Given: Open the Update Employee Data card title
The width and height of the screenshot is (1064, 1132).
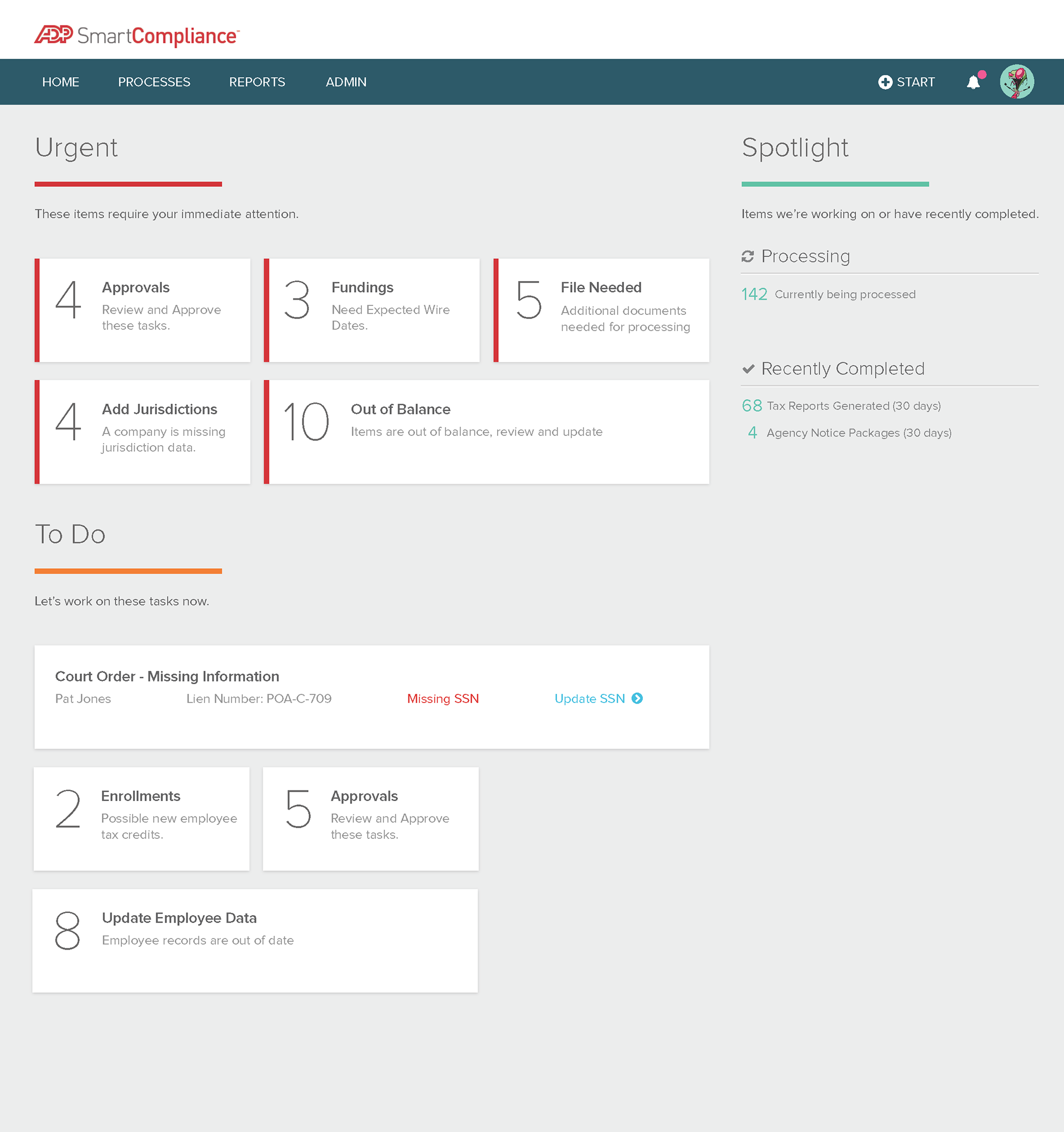Looking at the screenshot, I should pyautogui.click(x=180, y=918).
